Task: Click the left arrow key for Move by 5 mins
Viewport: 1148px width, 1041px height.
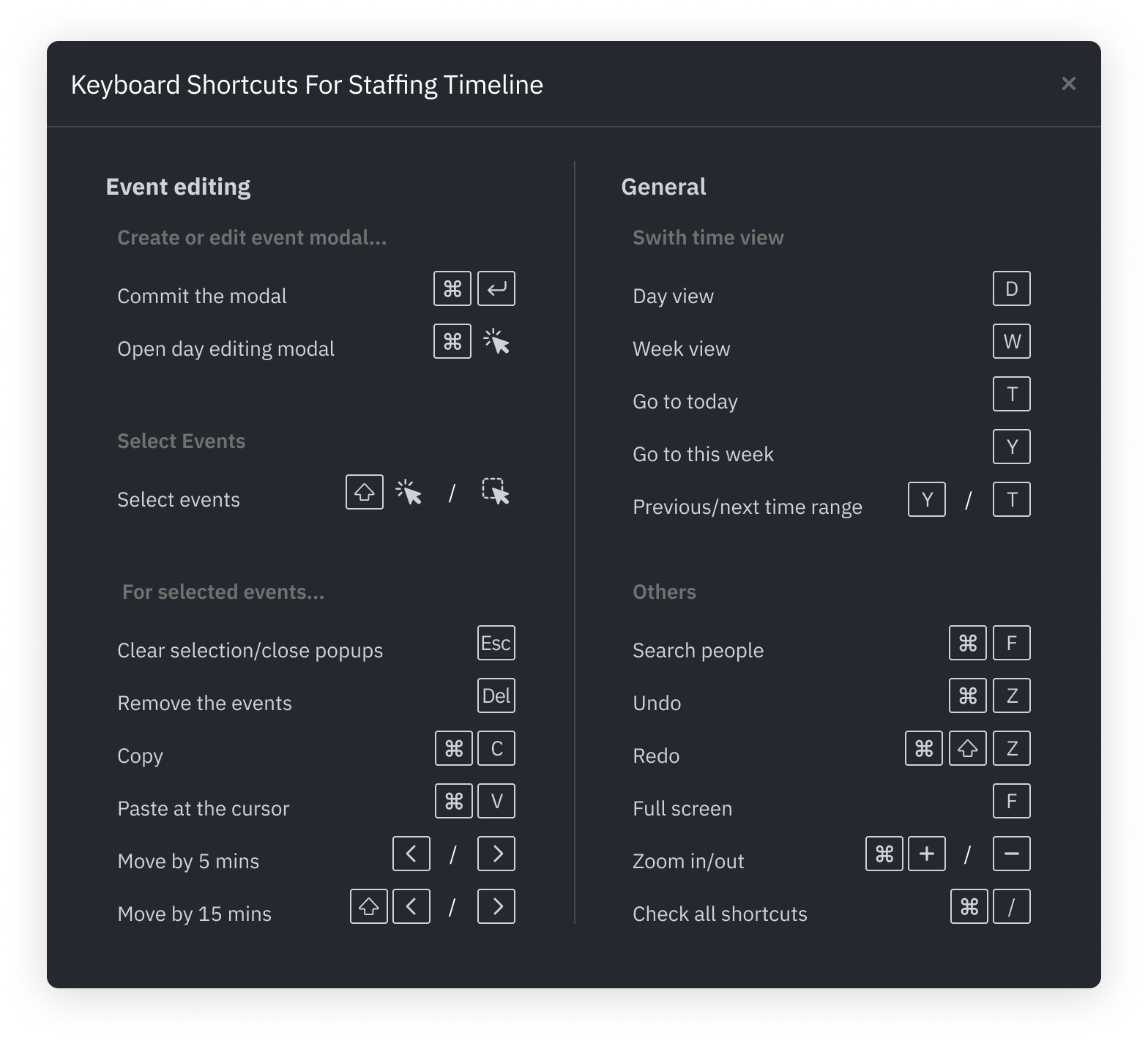Action: (x=411, y=854)
